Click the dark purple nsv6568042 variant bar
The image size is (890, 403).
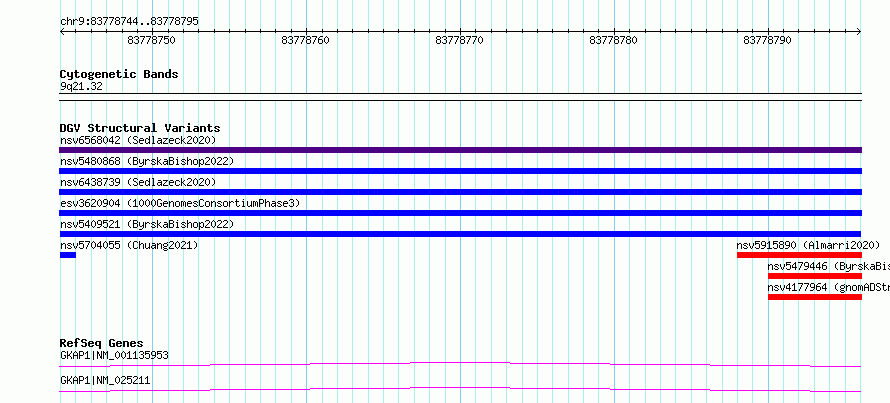click(460, 150)
